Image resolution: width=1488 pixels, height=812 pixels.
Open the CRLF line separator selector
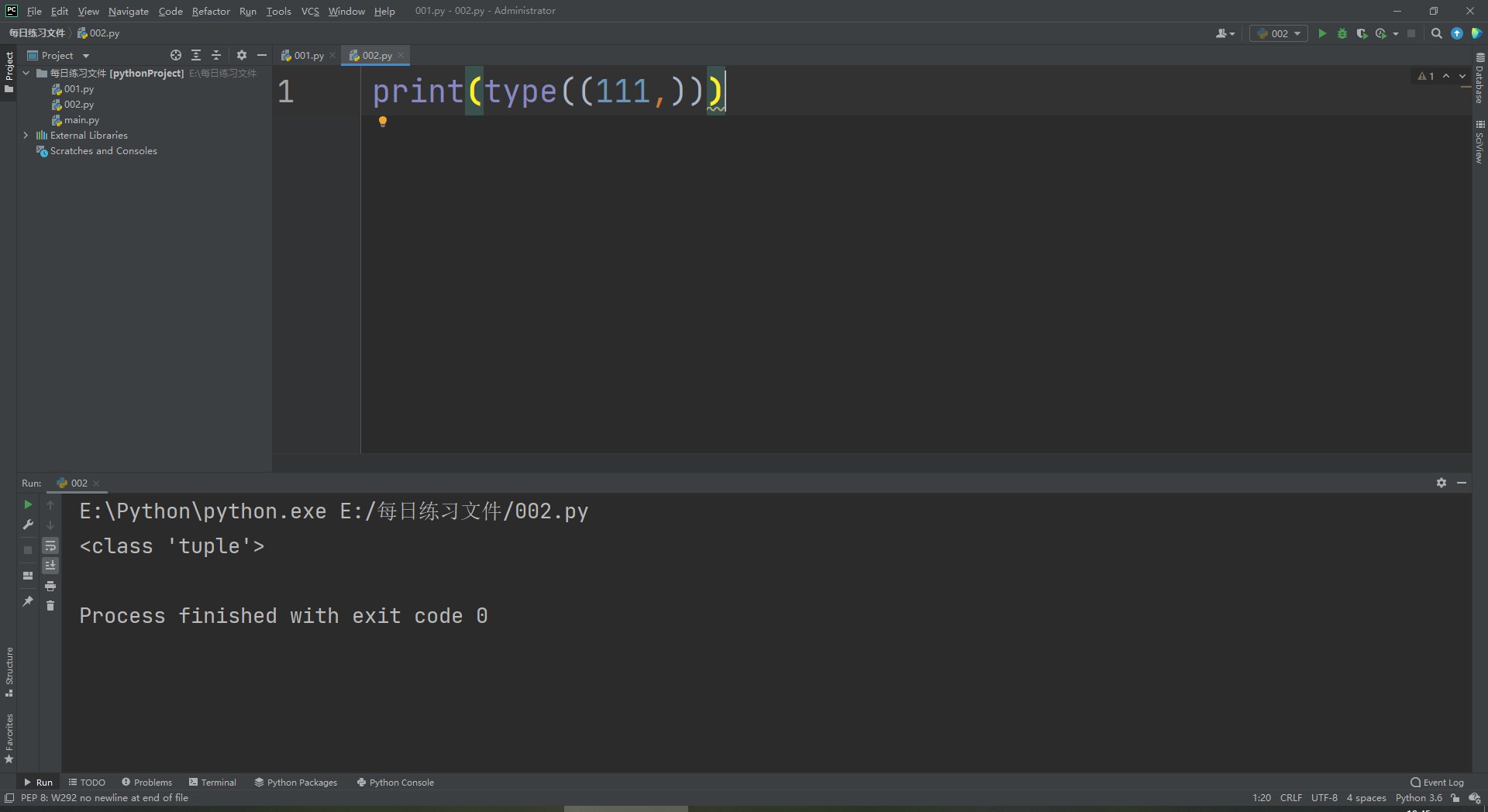point(1291,798)
